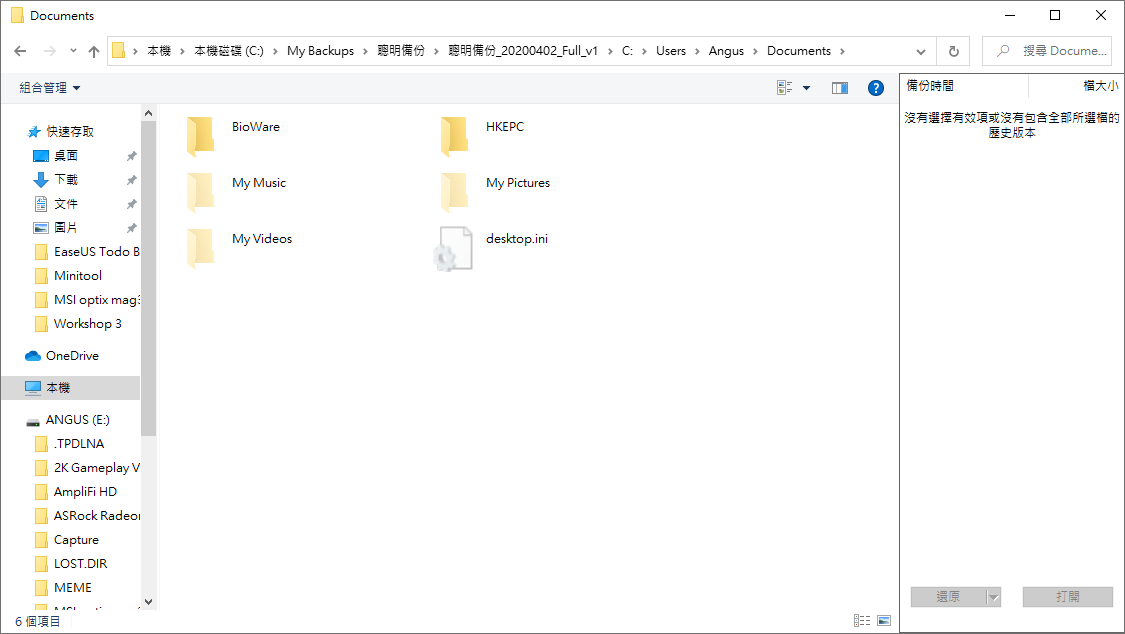
Task: Open Help with question mark icon
Action: coord(875,87)
